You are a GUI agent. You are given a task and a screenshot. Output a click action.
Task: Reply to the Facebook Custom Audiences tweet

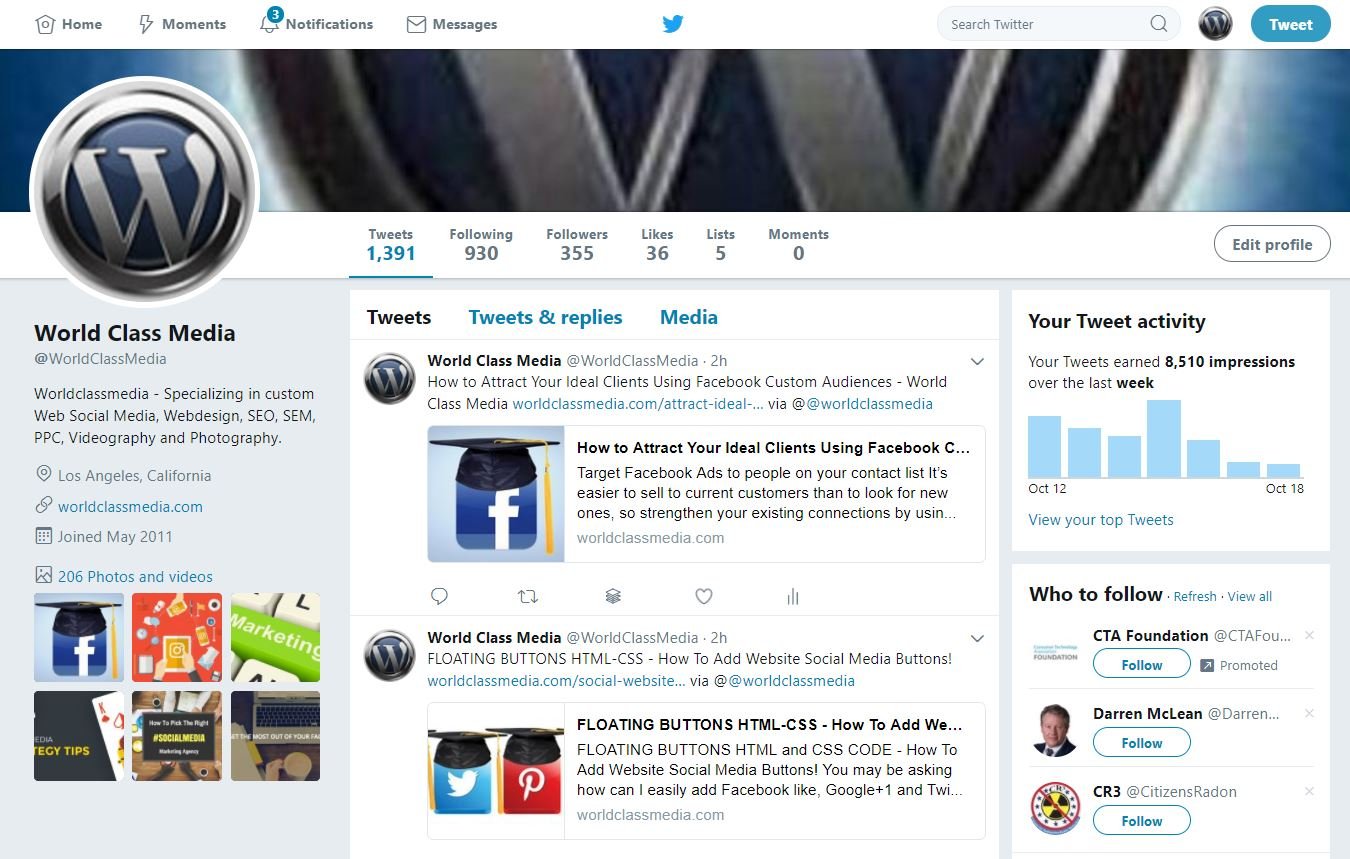click(x=439, y=596)
